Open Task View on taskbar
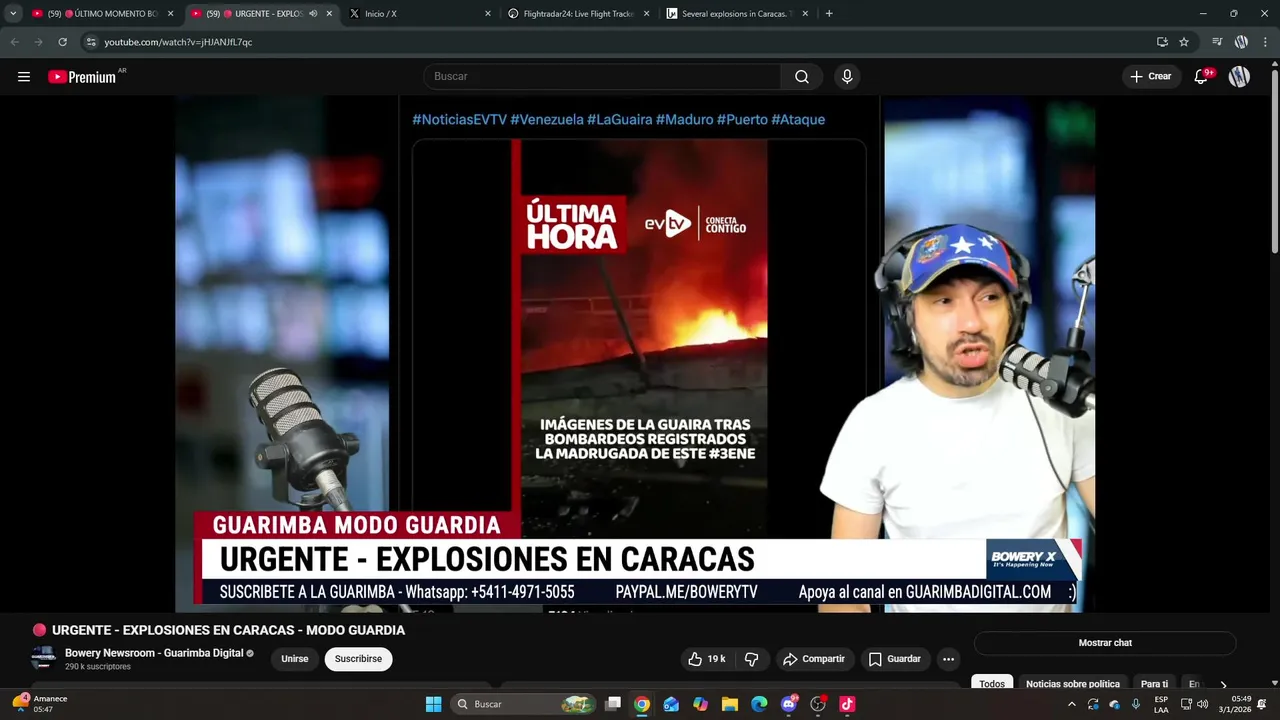The image size is (1280, 720). [x=613, y=704]
